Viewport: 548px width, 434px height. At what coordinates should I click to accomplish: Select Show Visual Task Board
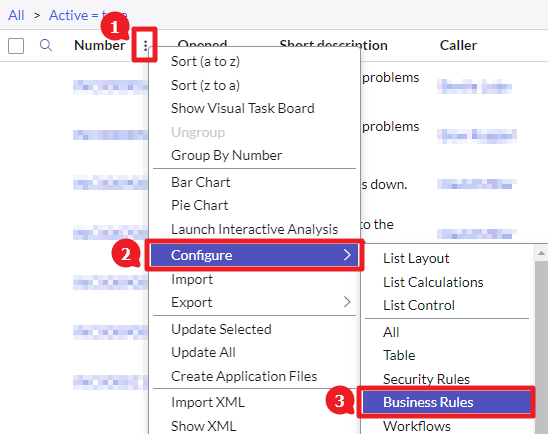[243, 108]
